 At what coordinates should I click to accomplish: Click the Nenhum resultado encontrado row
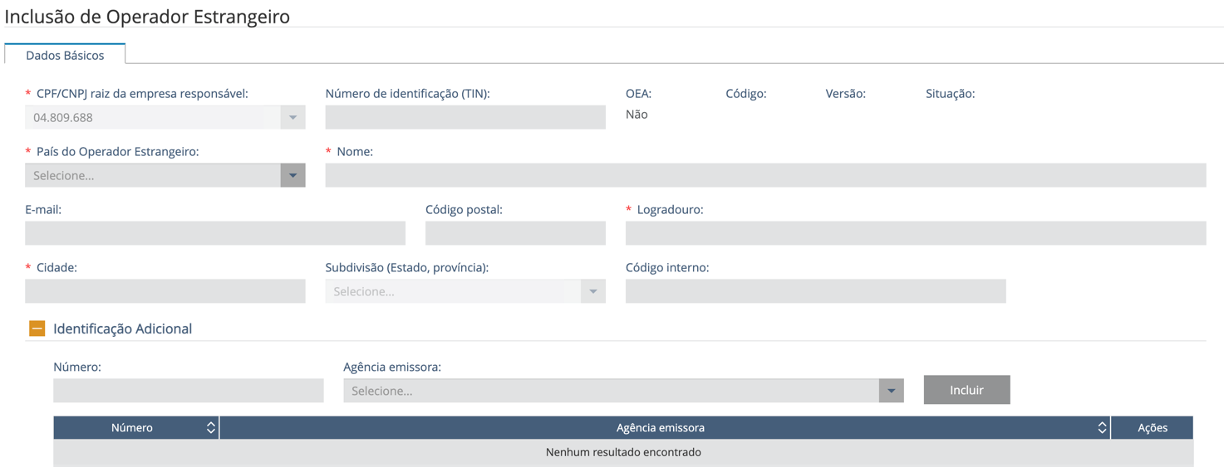(623, 452)
